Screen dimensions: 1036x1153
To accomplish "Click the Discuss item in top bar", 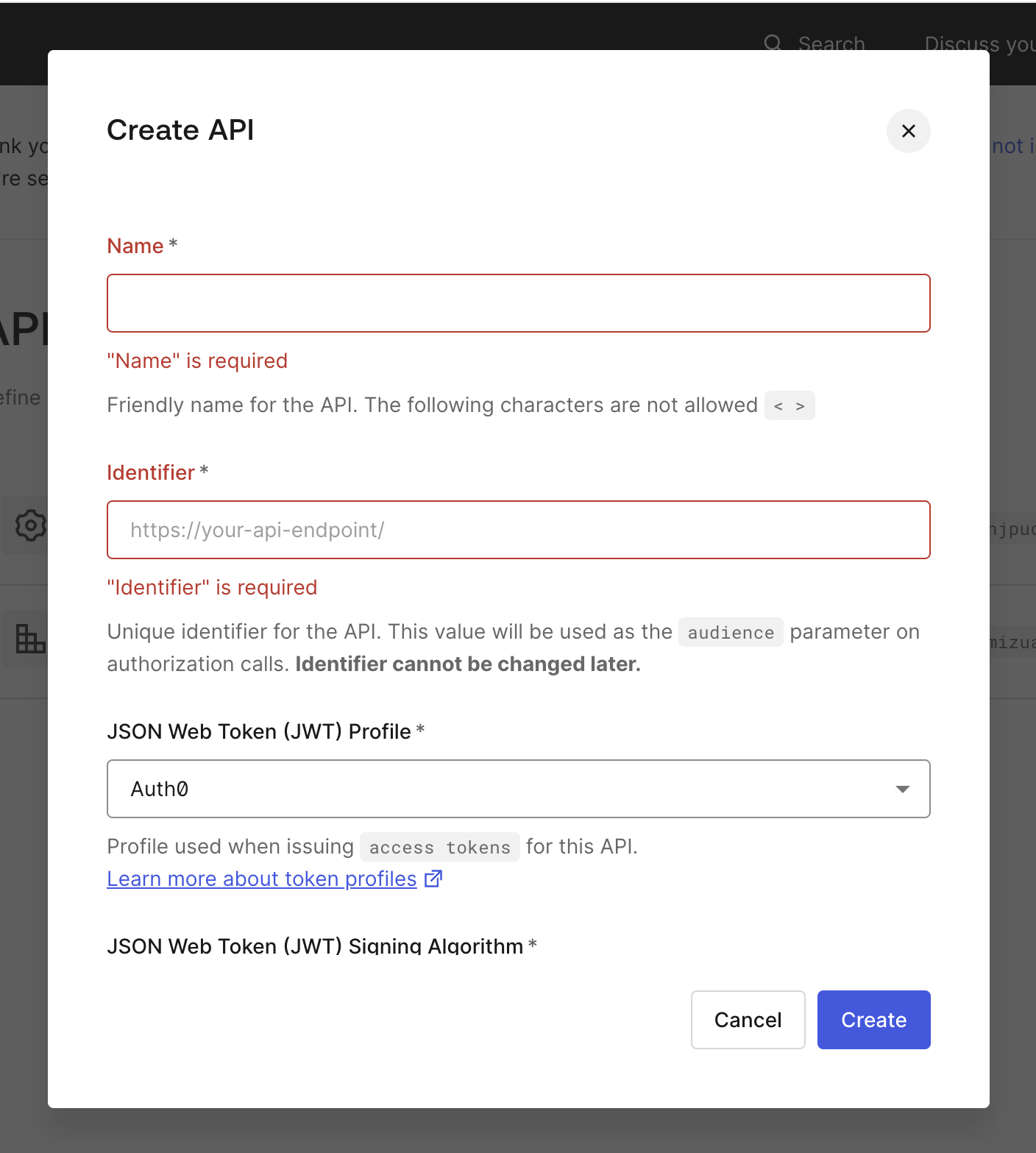I will point(979,44).
